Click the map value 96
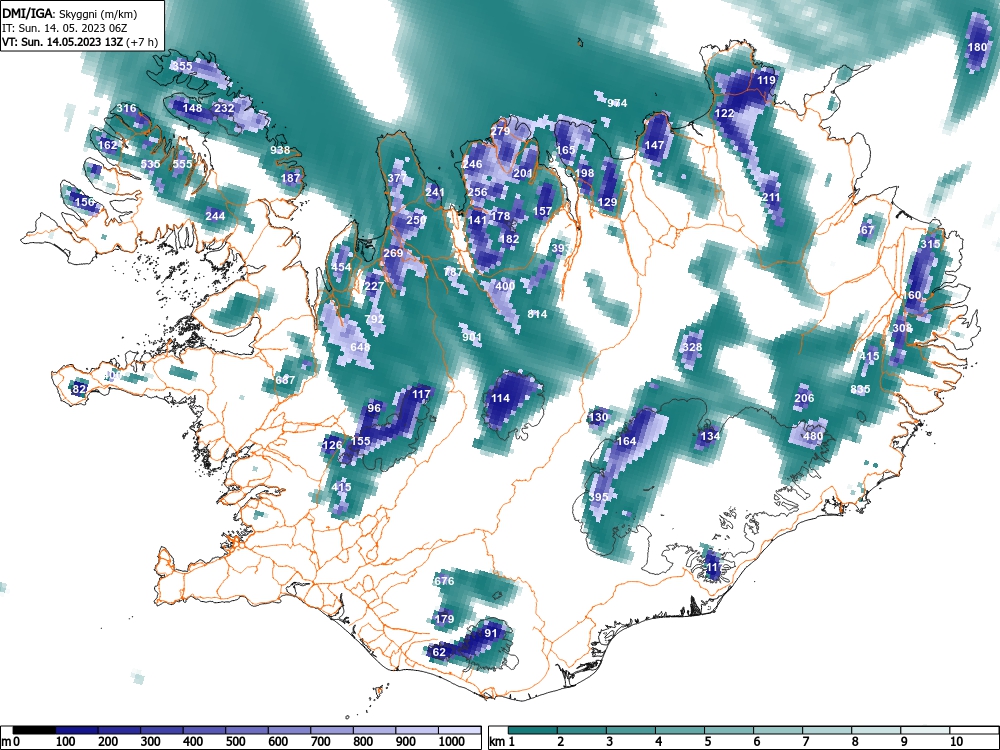This screenshot has height=750, width=1000. tap(374, 409)
